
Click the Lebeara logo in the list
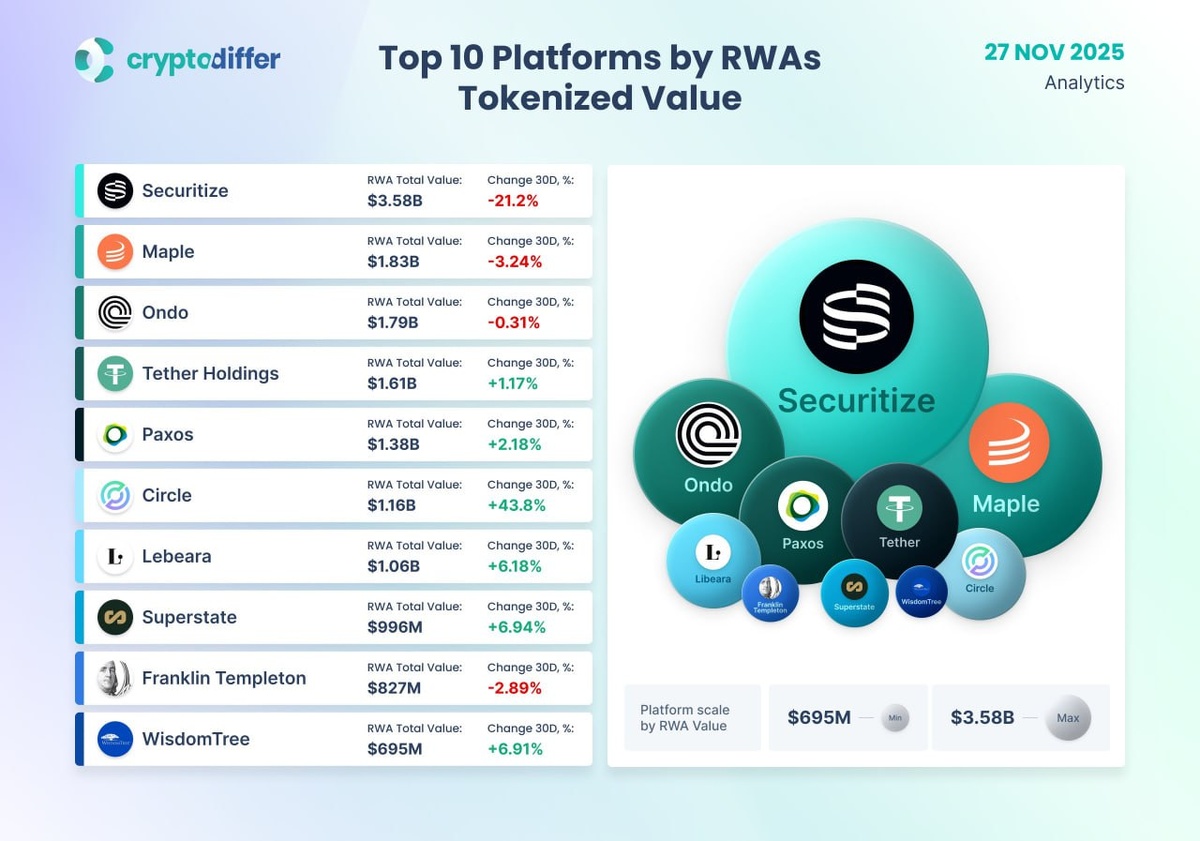115,557
